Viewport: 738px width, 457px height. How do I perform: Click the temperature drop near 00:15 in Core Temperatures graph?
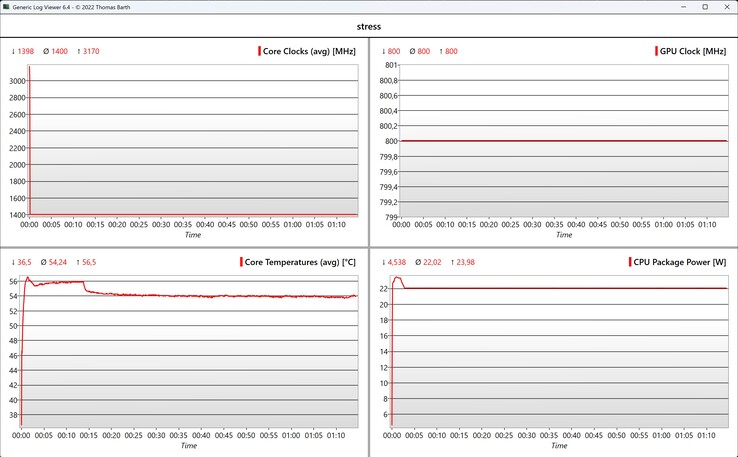pos(85,286)
